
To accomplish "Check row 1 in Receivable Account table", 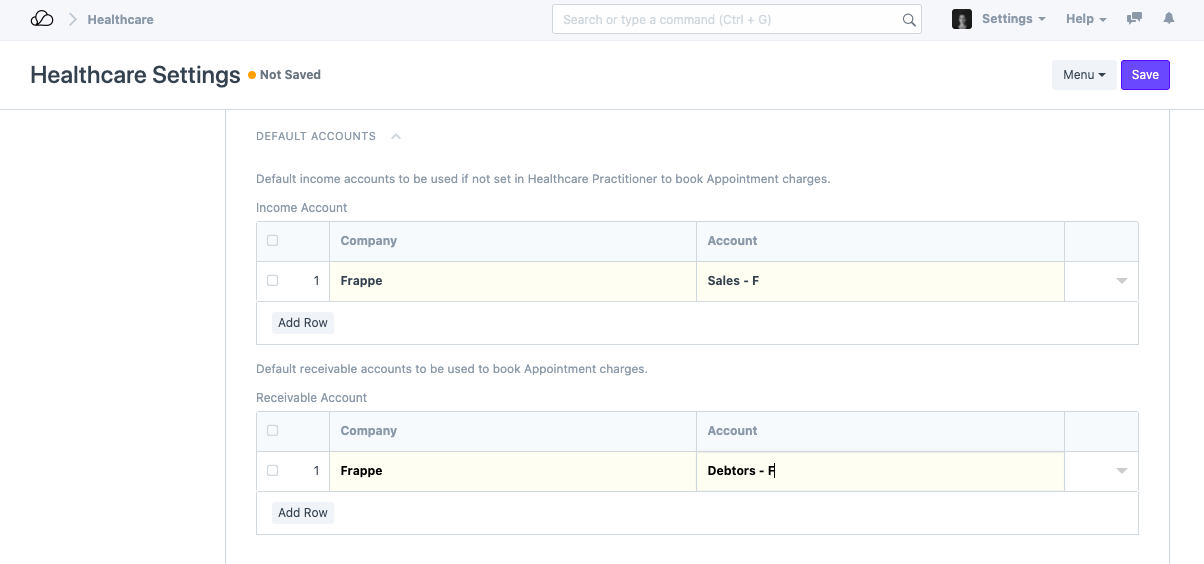I will click(273, 471).
